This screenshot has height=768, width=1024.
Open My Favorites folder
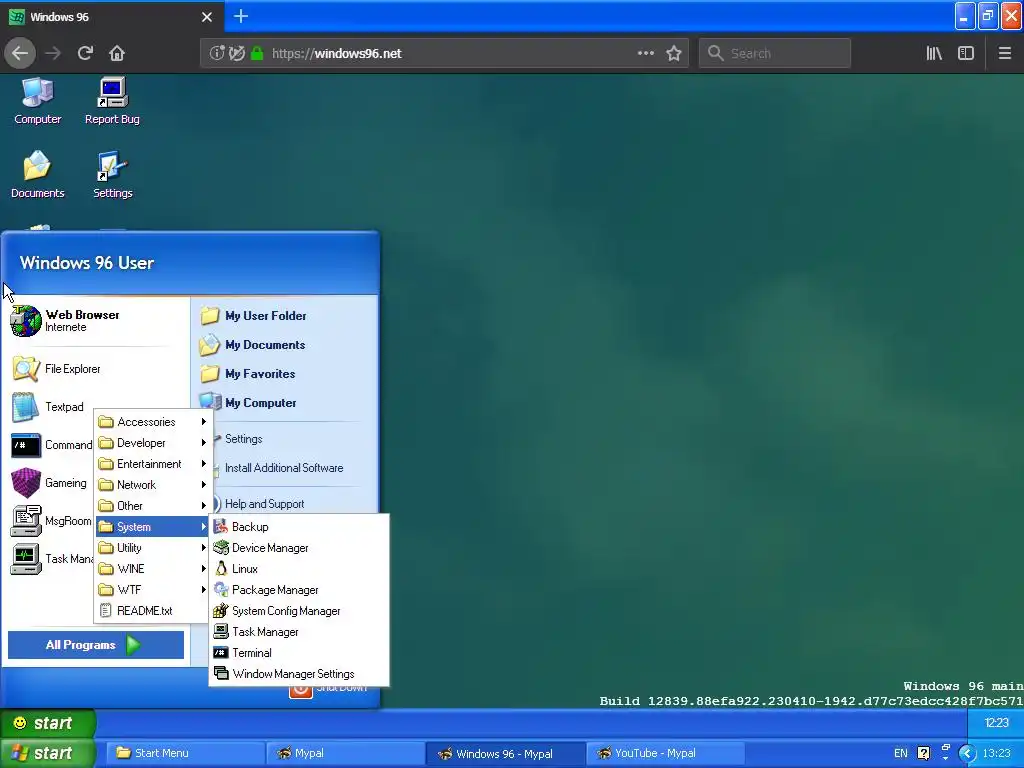tap(247, 374)
